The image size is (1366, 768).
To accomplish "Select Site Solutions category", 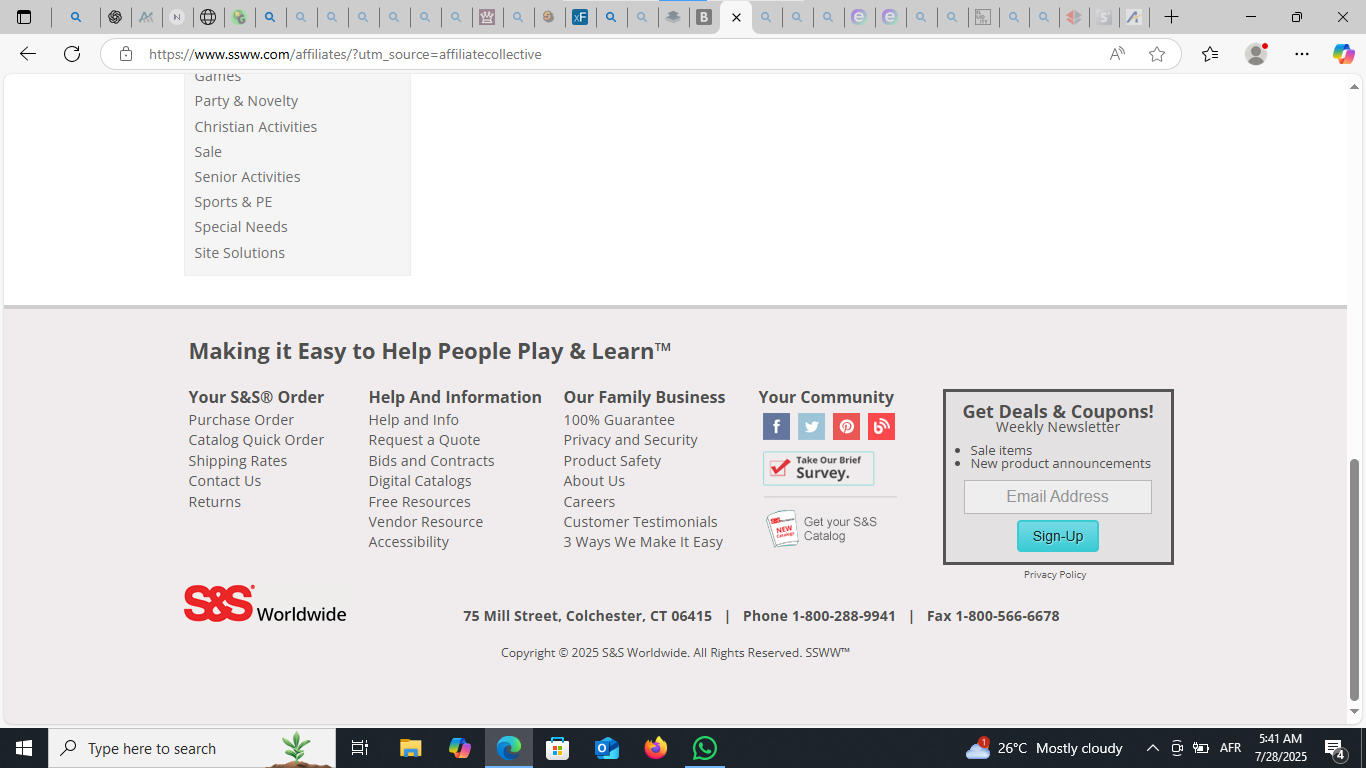I will [x=239, y=253].
